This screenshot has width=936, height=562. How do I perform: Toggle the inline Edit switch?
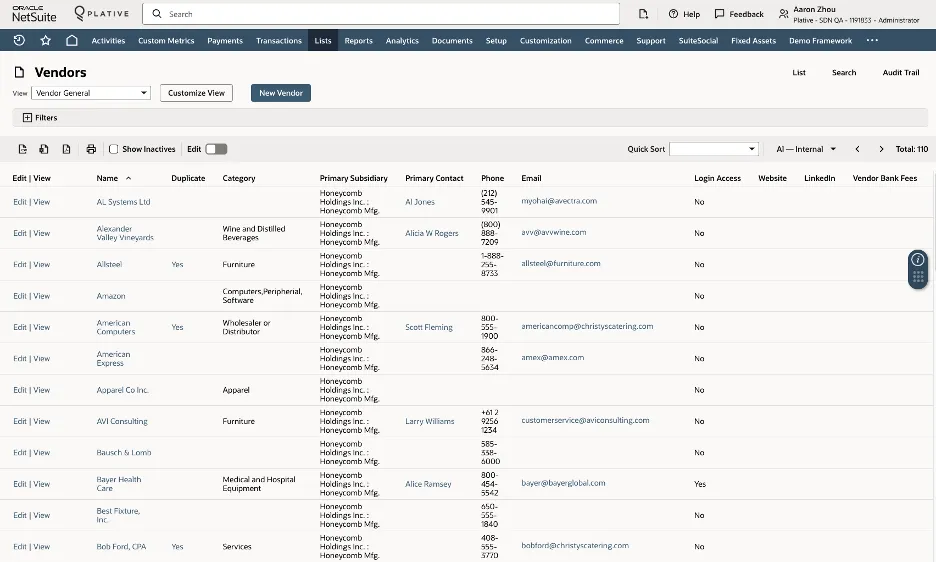[x=216, y=149]
